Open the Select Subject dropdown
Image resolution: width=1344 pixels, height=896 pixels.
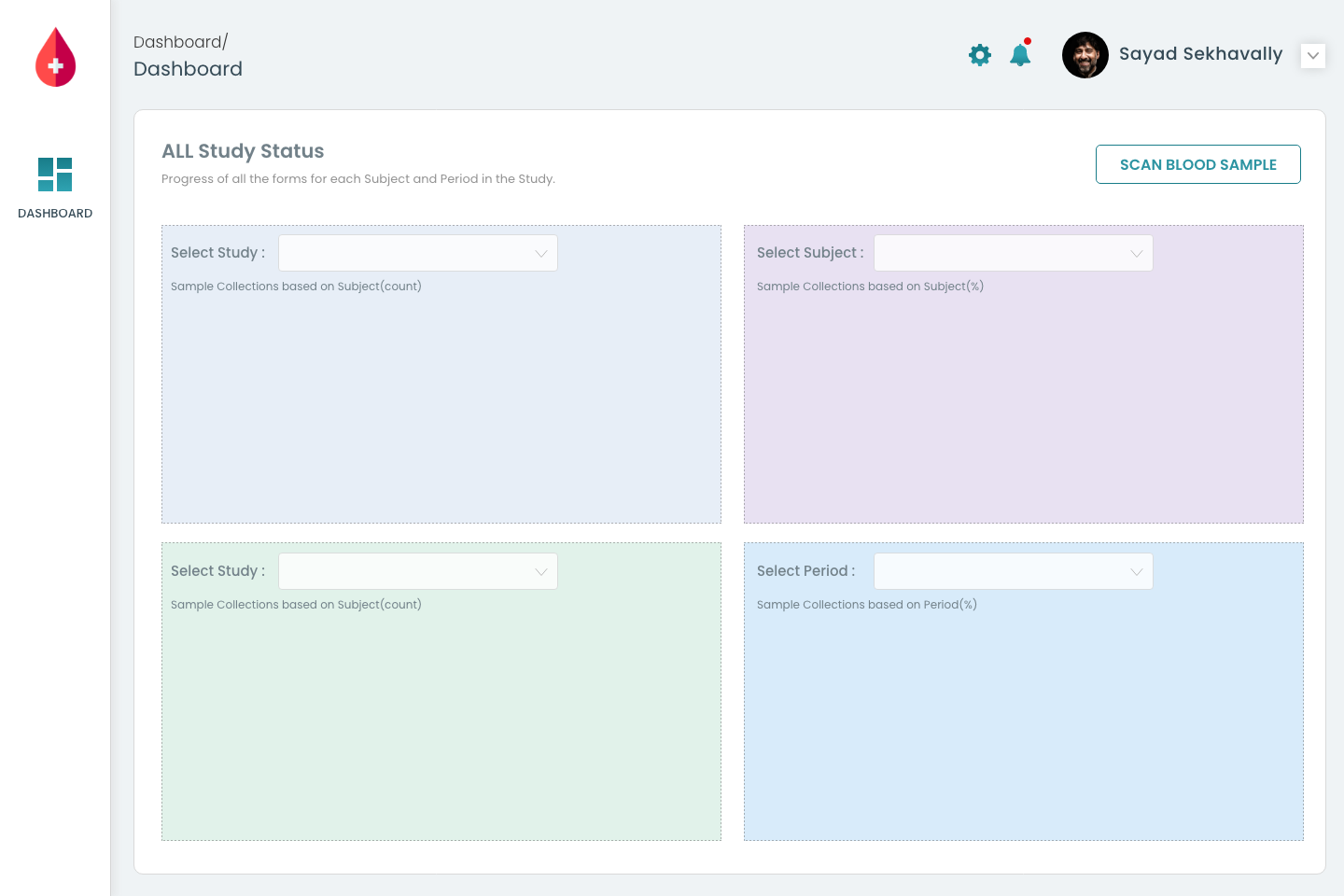pyautogui.click(x=1014, y=253)
